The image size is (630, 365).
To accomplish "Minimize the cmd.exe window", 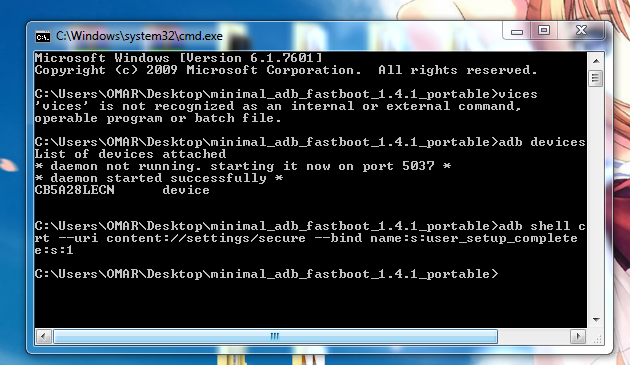I will click(x=517, y=31).
